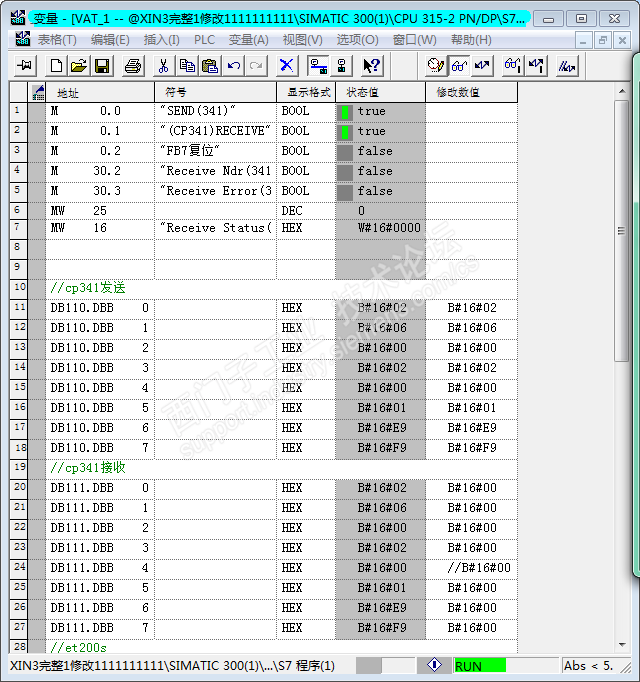Click the //B#16#00 modify value of DB111.DBB 4

[x=472, y=568]
